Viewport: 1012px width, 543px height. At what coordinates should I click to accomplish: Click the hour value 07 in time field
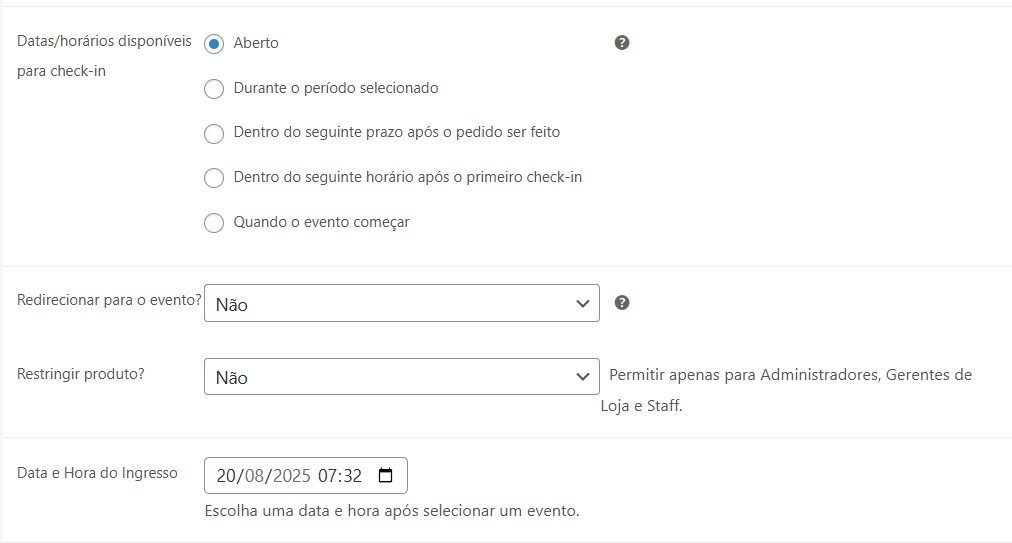click(x=328, y=476)
